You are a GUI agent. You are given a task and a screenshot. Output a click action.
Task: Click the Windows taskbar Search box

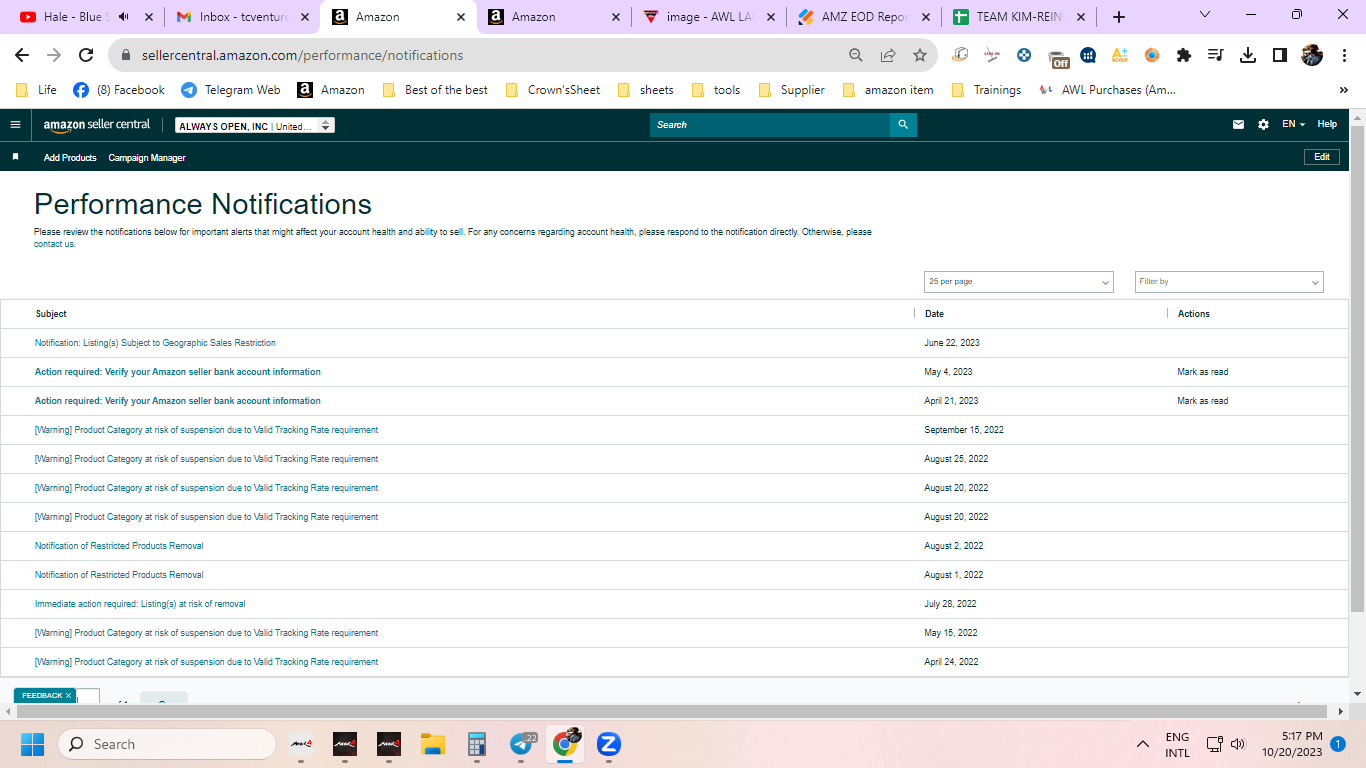pos(167,744)
